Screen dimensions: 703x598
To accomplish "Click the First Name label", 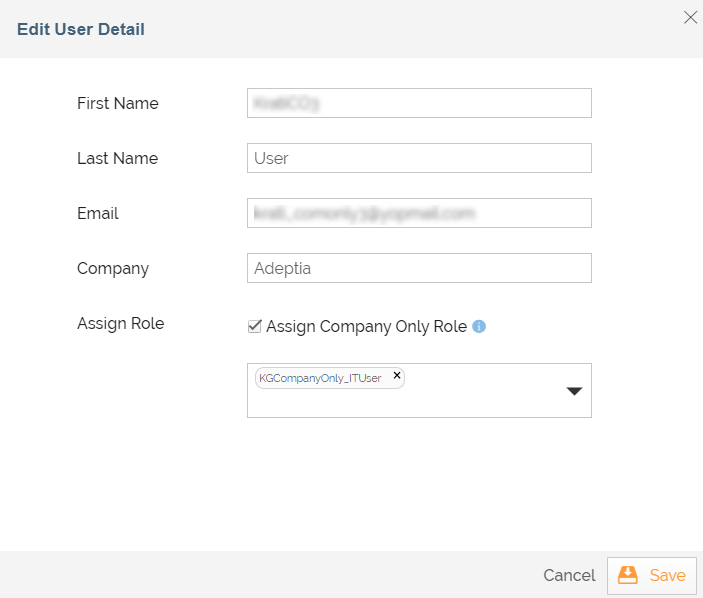I will pos(117,103).
